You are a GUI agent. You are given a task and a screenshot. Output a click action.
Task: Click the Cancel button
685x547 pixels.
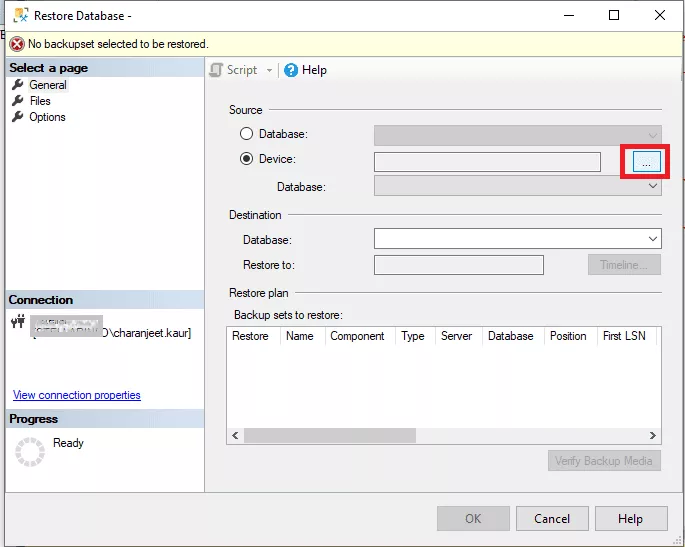[552, 519]
